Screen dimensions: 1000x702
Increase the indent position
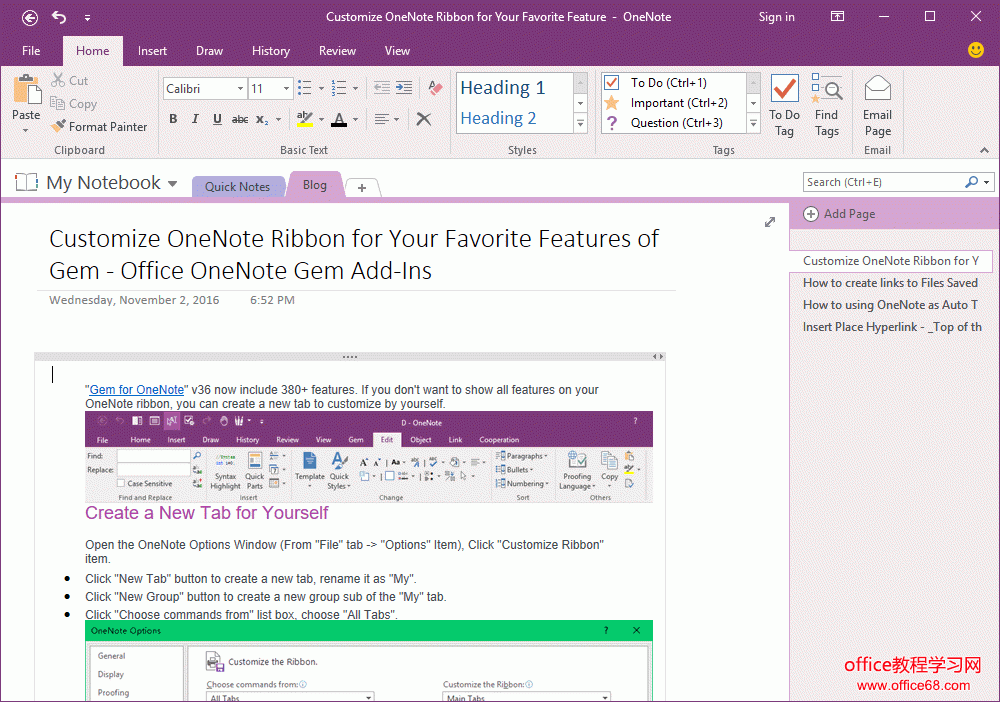(404, 88)
